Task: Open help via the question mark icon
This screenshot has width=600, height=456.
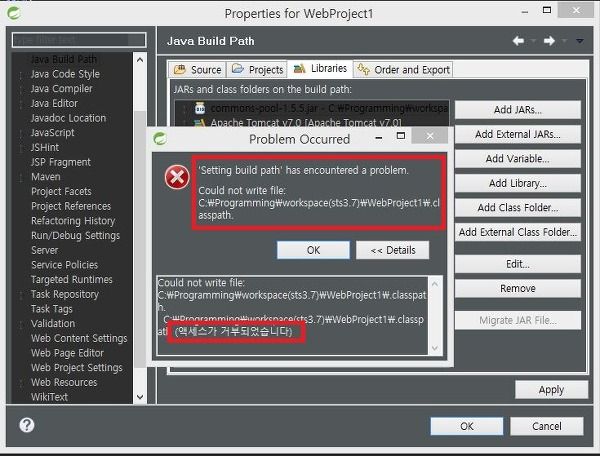Action: pyautogui.click(x=27, y=425)
